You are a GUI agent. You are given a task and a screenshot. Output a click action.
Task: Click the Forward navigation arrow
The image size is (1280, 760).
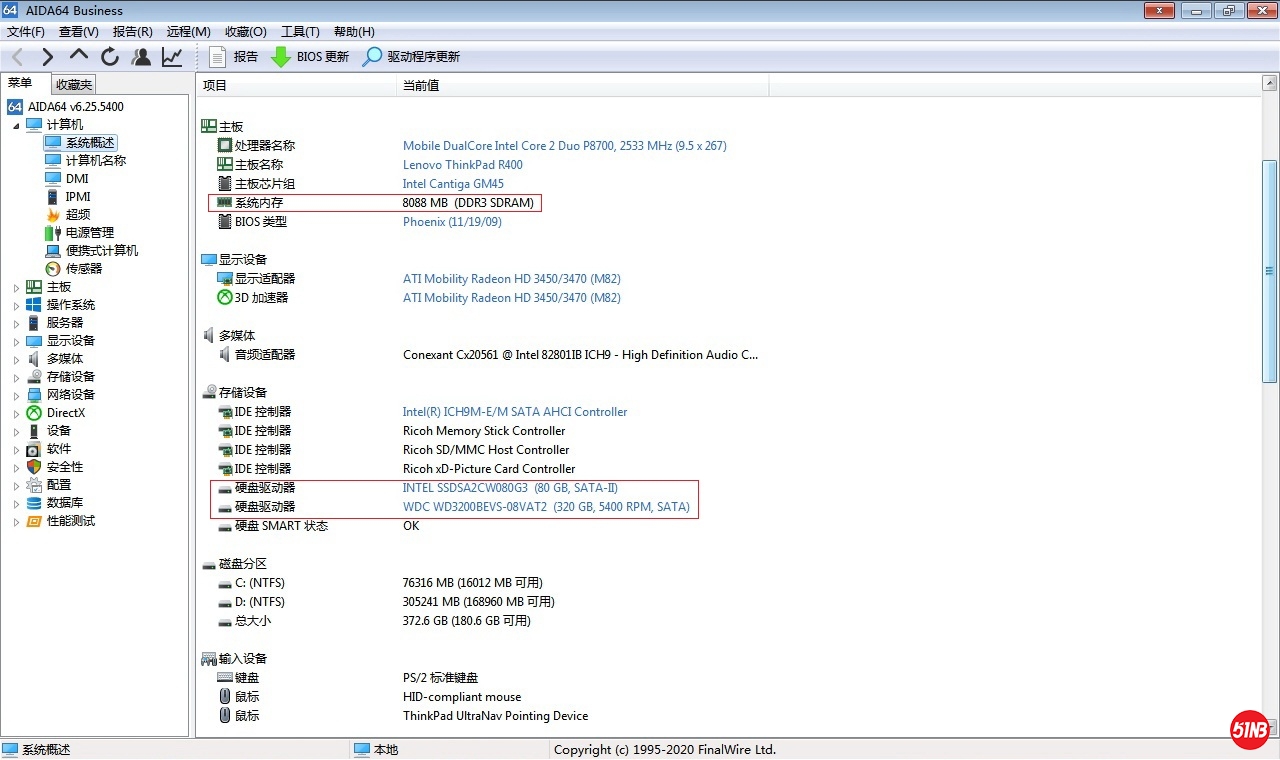coord(47,57)
